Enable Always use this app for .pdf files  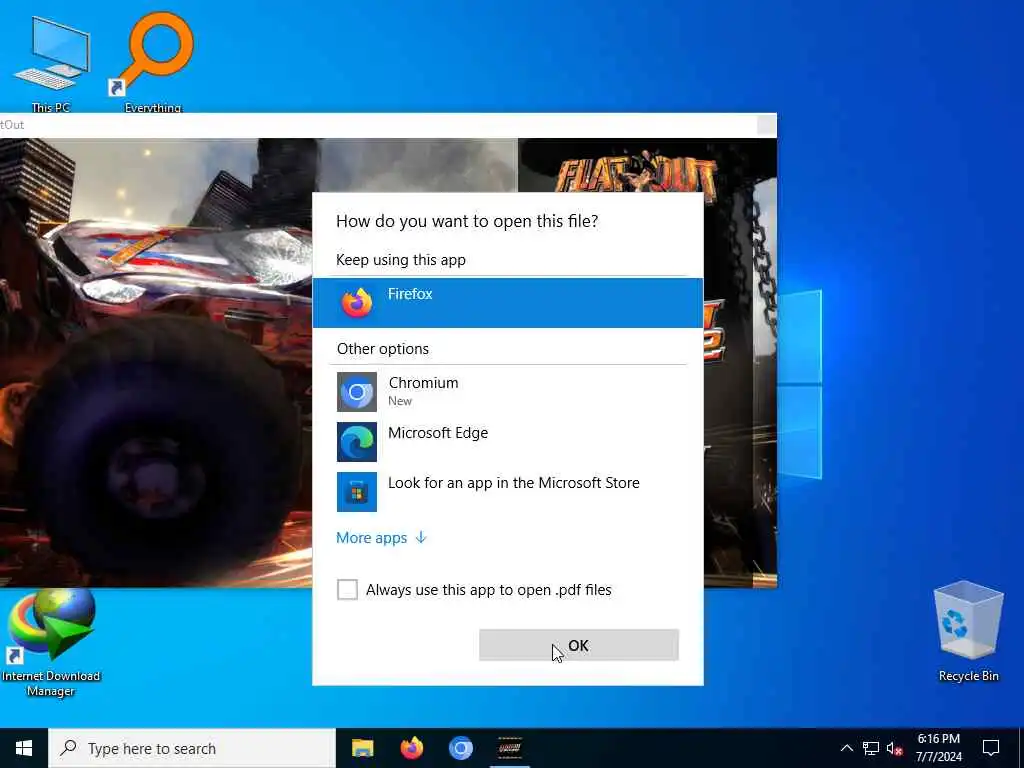(347, 589)
